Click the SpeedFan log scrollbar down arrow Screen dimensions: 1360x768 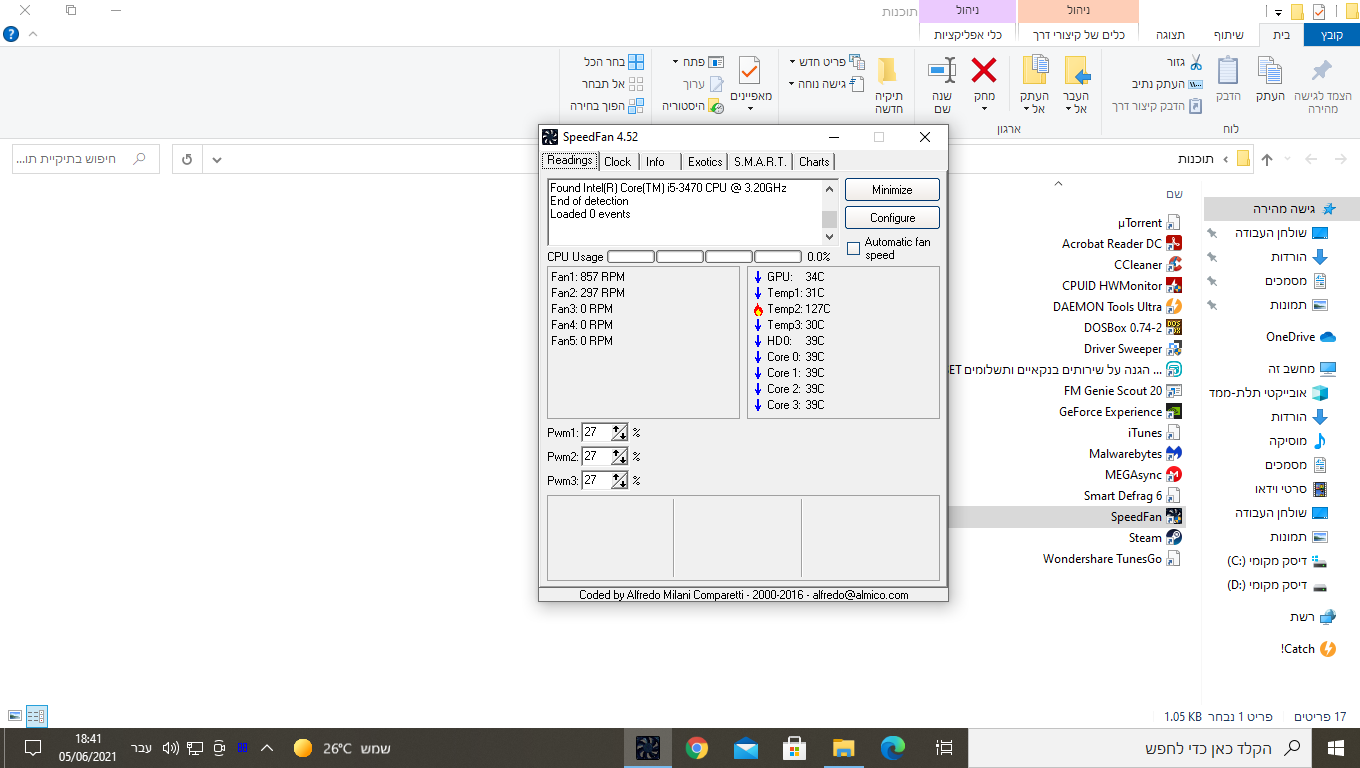coord(829,237)
